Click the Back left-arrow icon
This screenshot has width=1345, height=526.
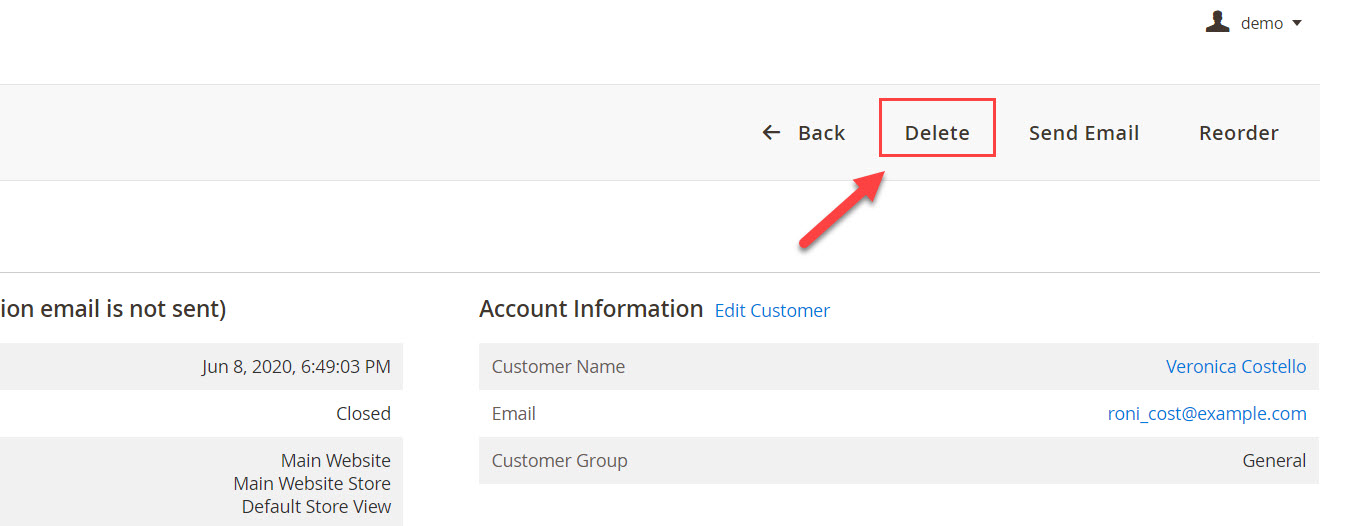[771, 132]
